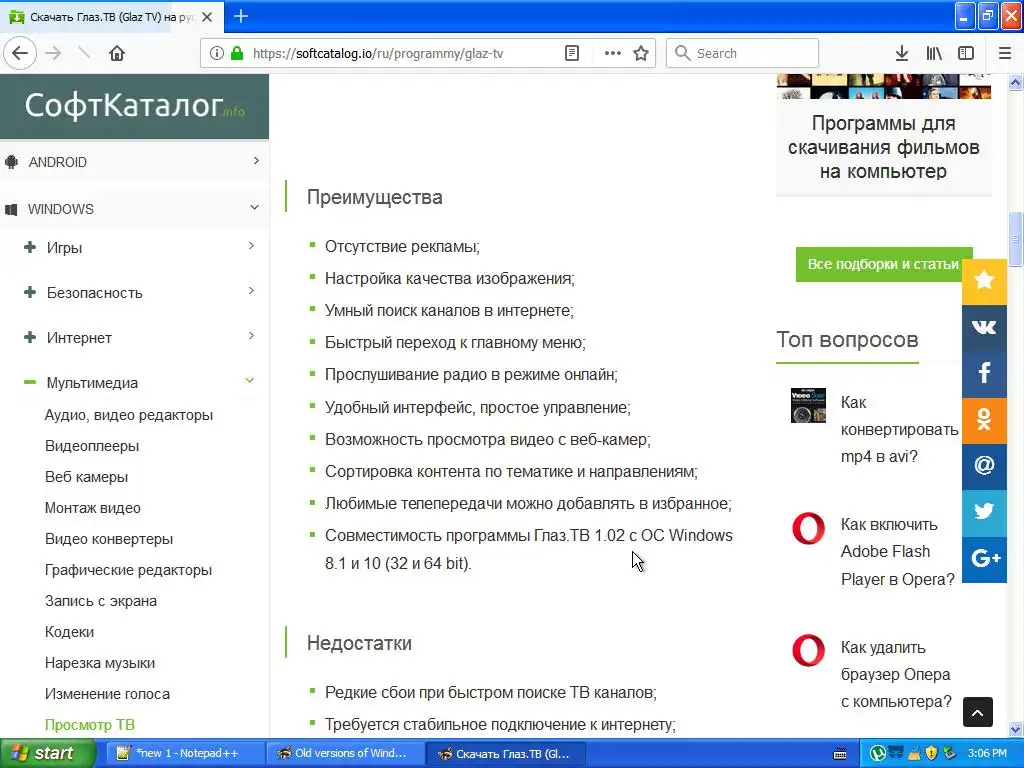1024x768 pixels.
Task: Share page on Odnoklassniki
Action: coord(984,420)
